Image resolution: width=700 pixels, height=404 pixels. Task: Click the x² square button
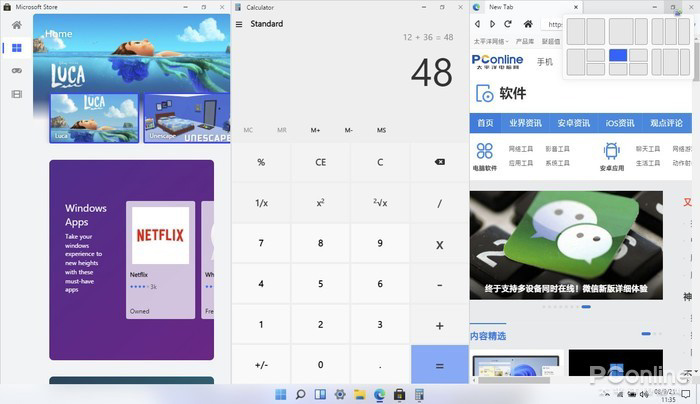[x=321, y=203]
